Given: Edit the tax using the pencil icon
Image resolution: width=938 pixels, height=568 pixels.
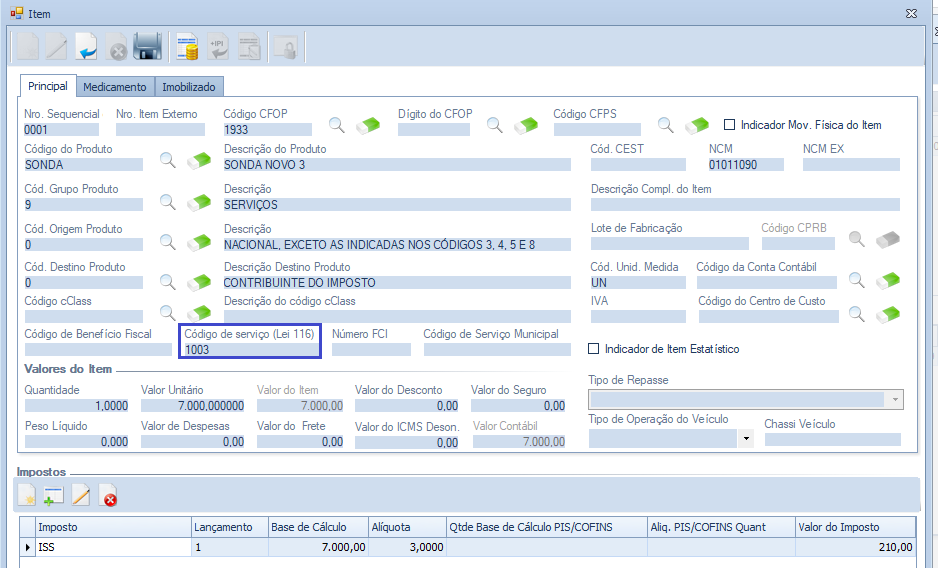Looking at the screenshot, I should (81, 494).
